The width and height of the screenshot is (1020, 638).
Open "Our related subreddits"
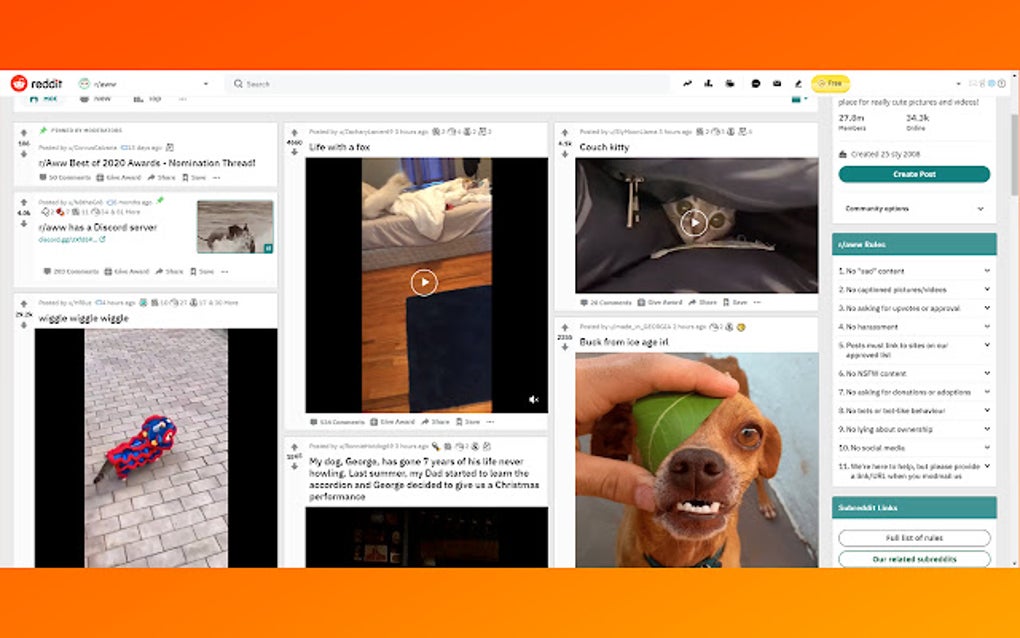click(x=913, y=559)
